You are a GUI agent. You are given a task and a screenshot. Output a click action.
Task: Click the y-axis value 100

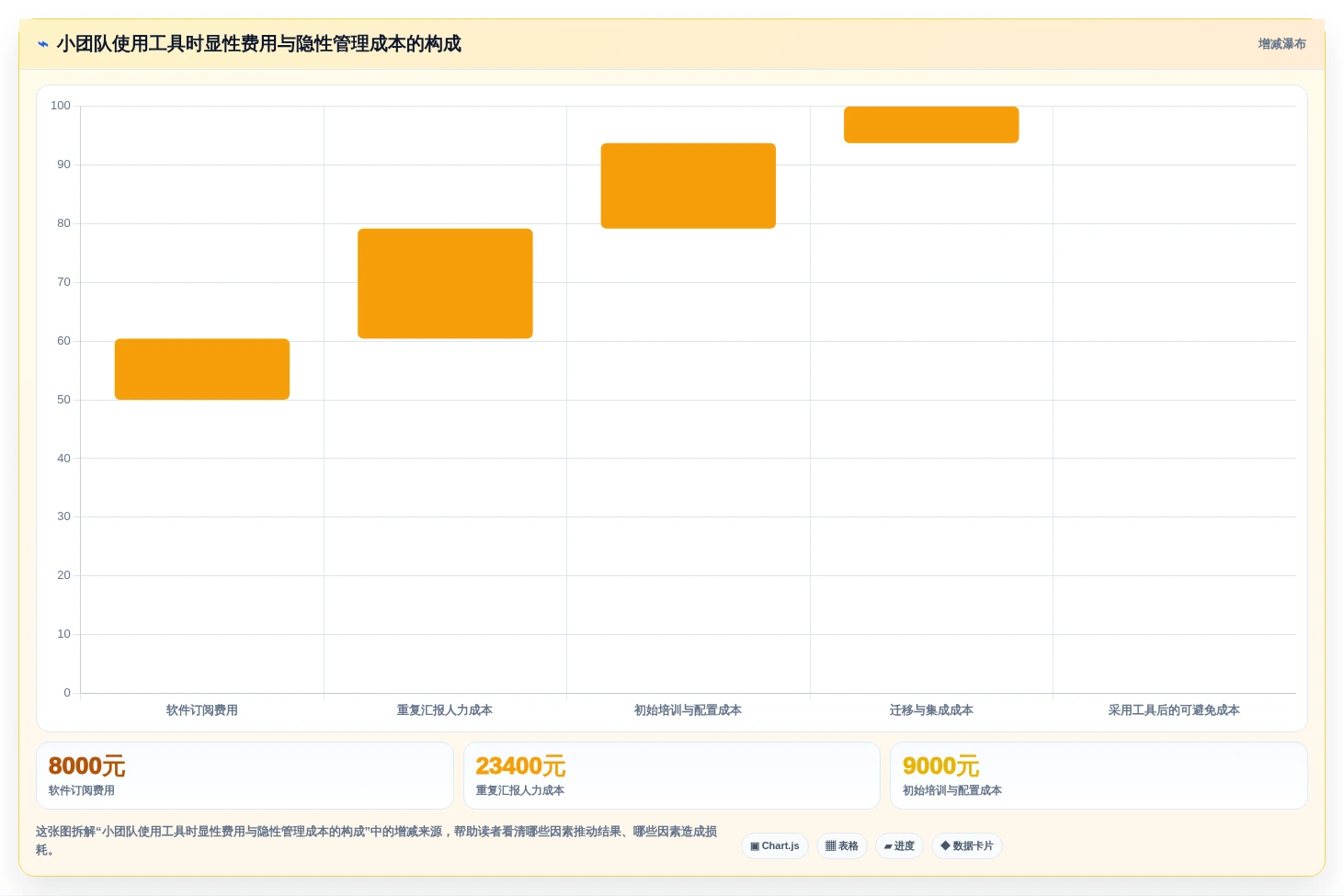61,106
